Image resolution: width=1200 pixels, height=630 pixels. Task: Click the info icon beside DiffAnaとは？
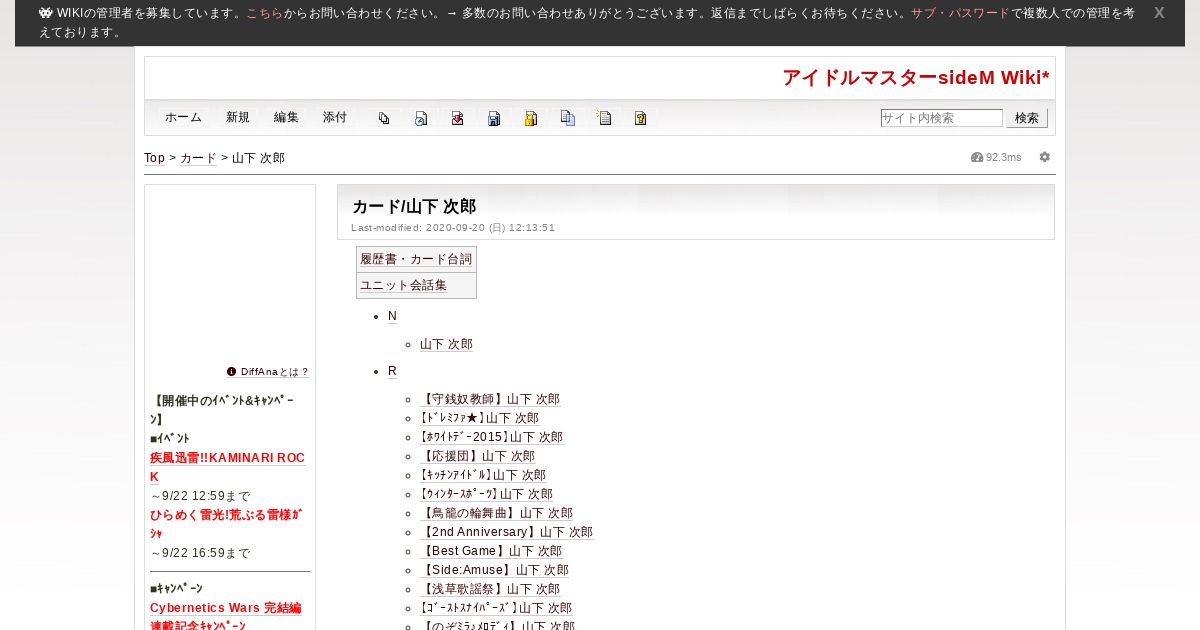[232, 372]
